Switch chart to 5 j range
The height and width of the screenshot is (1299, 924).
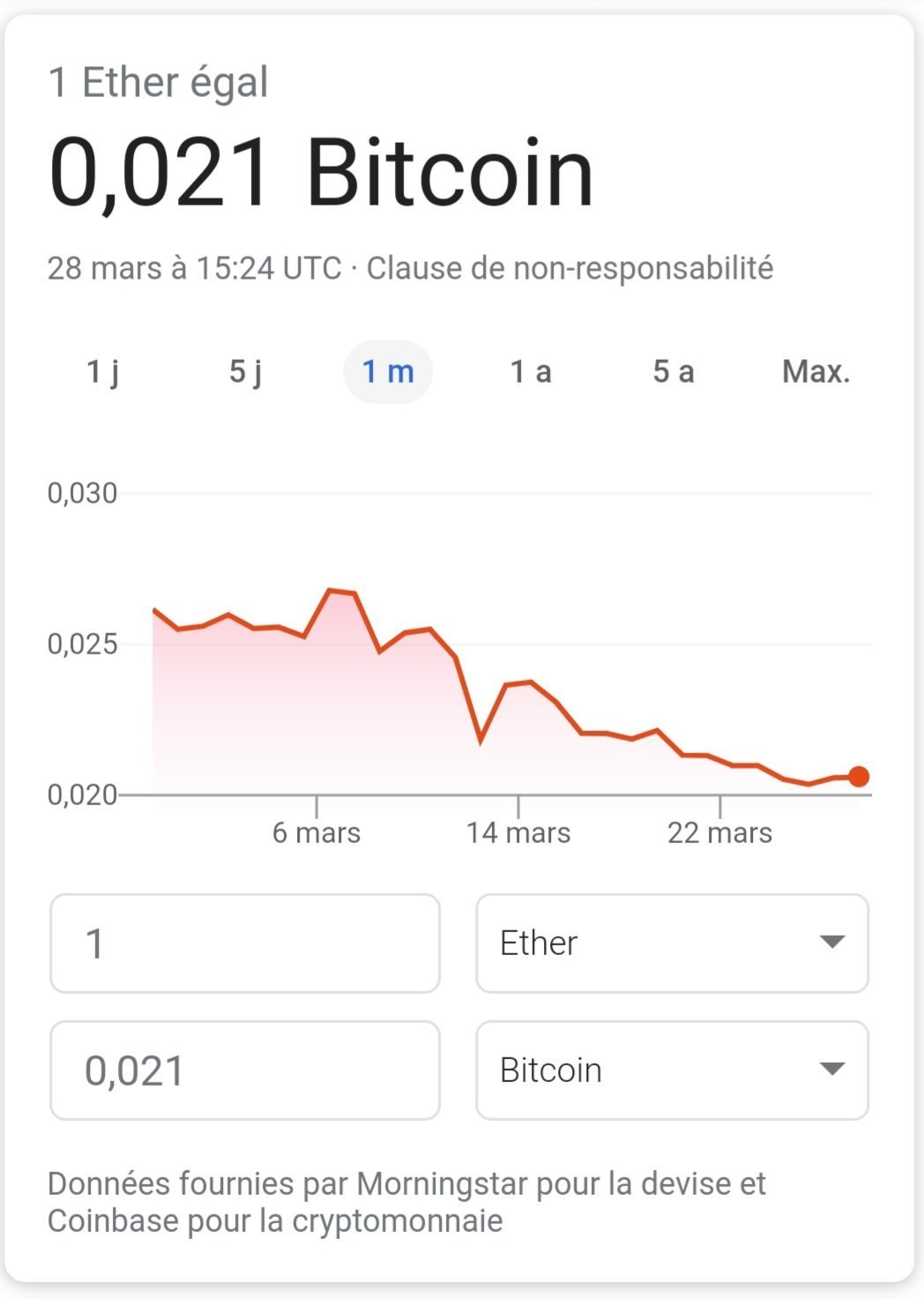(245, 371)
